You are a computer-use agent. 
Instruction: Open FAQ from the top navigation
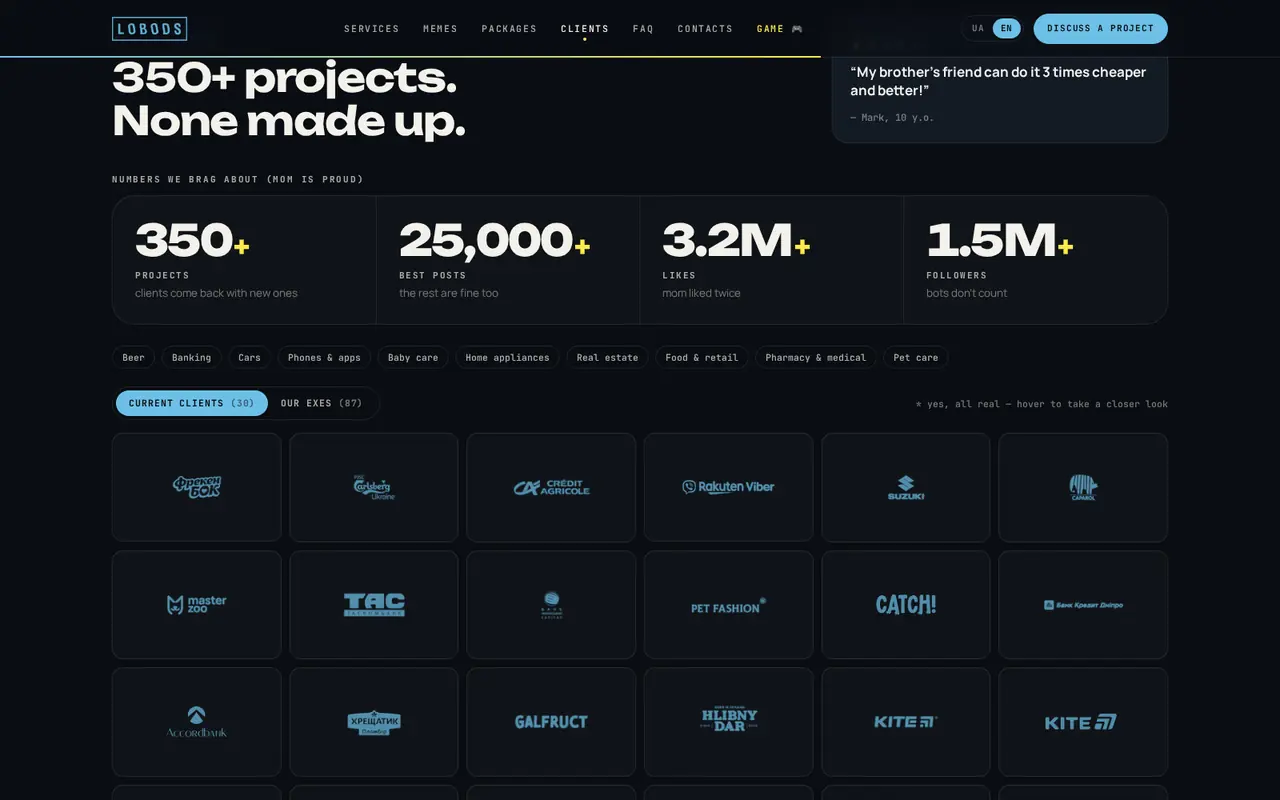pos(643,29)
